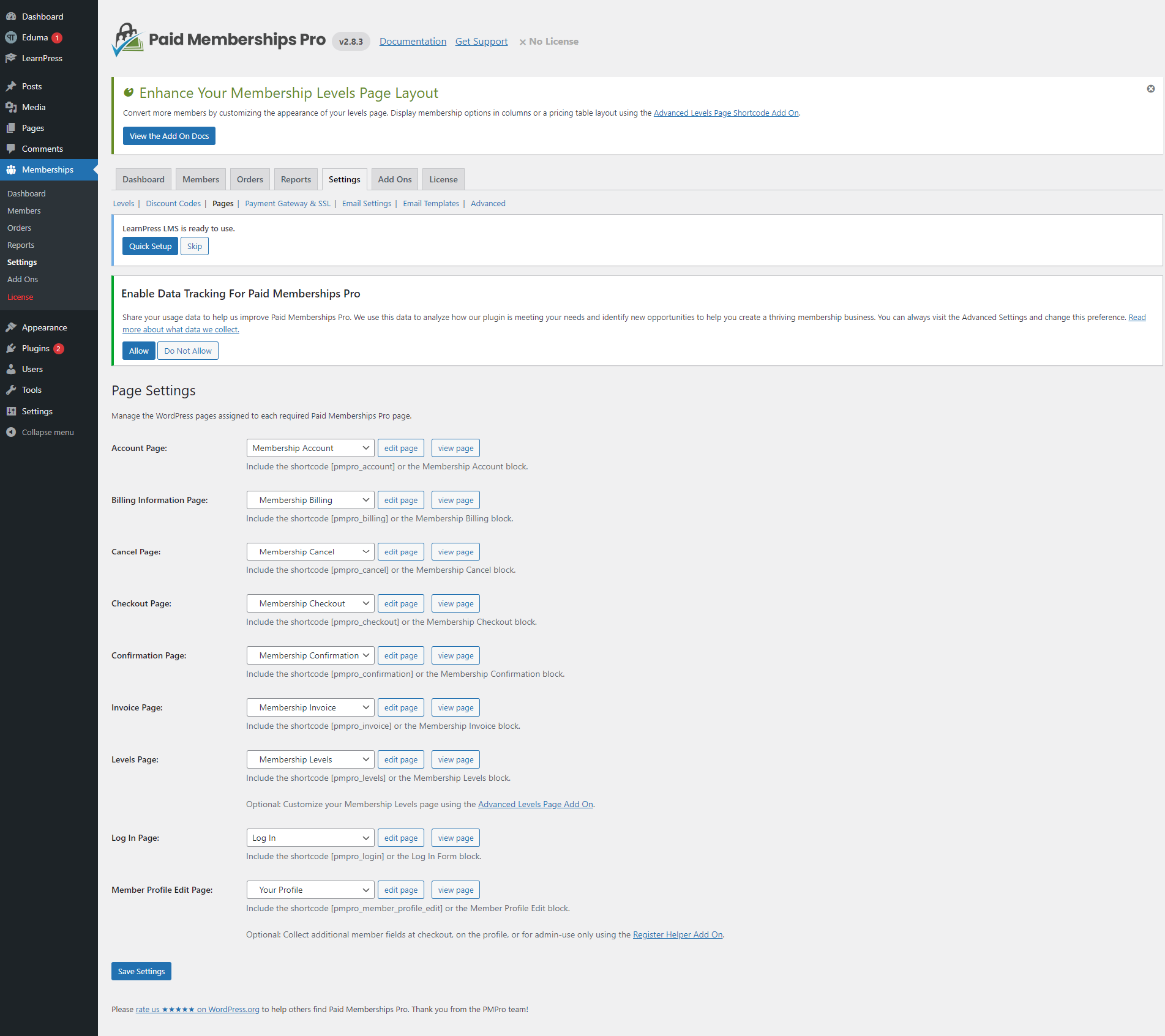Click the Appearance paintbrush icon
This screenshot has width=1165, height=1036.
click(11, 327)
